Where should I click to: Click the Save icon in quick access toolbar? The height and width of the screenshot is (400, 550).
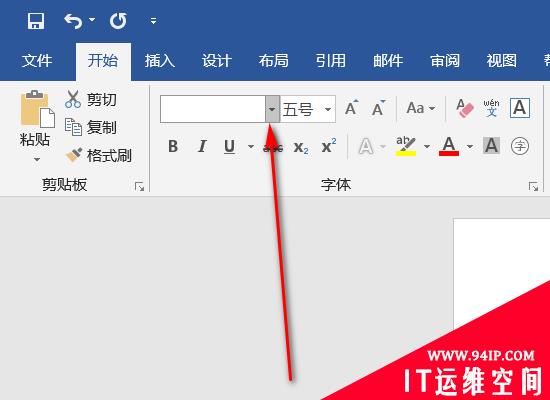[x=36, y=21]
